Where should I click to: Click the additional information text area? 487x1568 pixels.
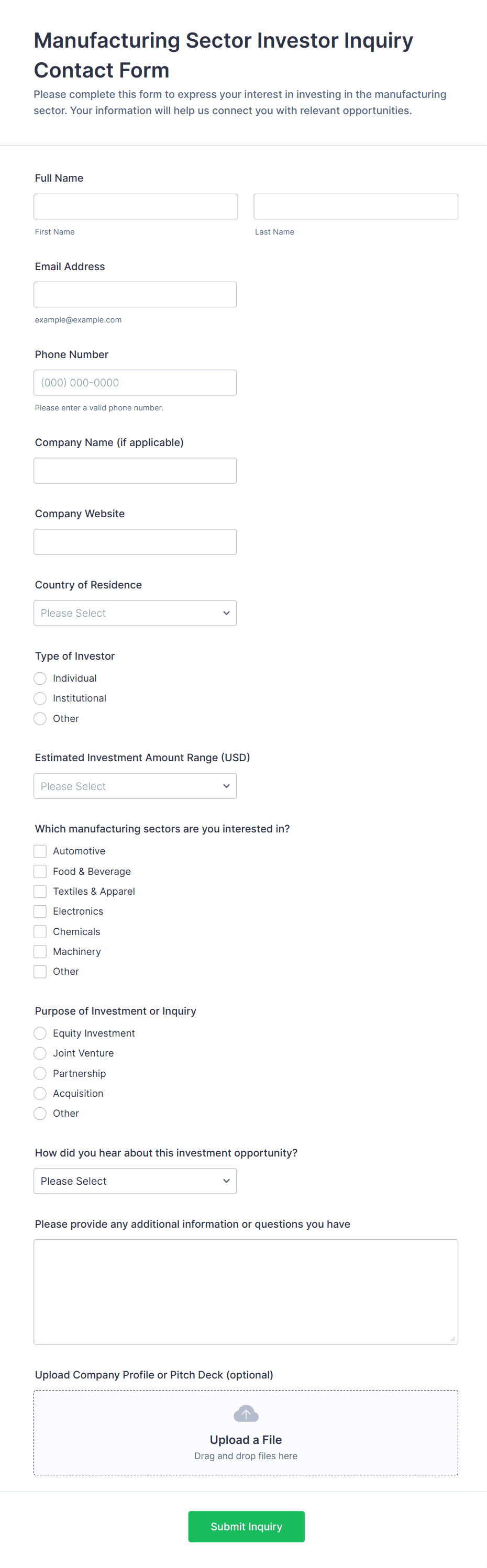pos(246,1291)
